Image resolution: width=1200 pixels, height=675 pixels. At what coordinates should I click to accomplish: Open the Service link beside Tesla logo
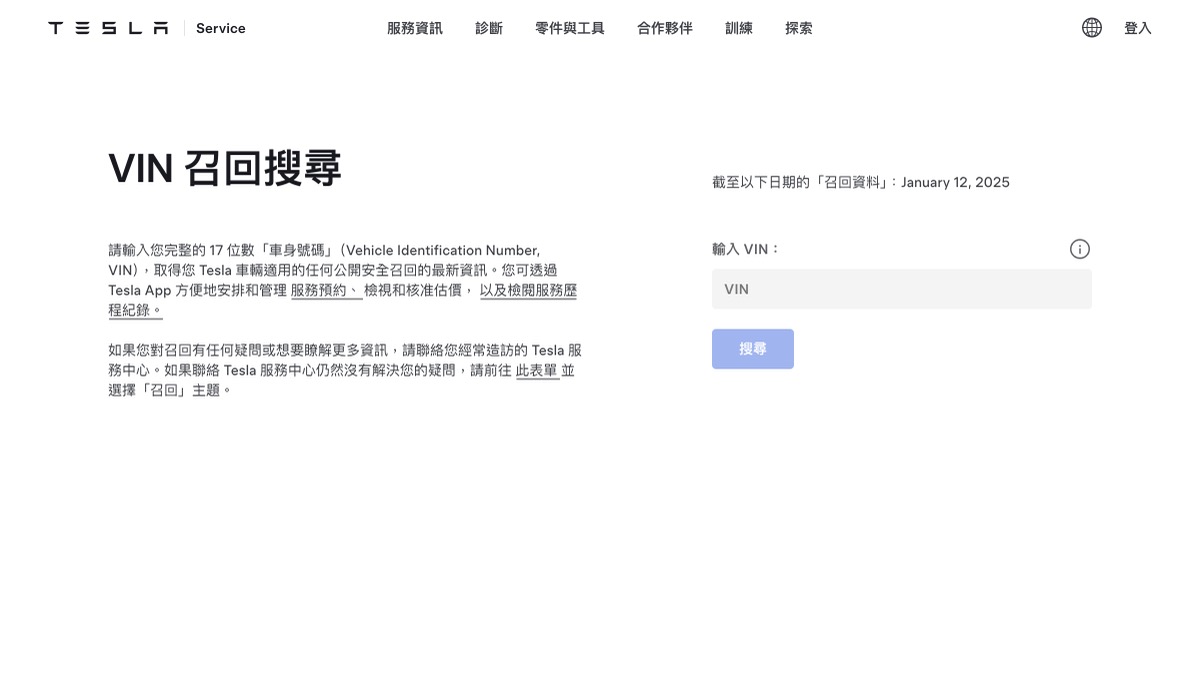pos(221,28)
